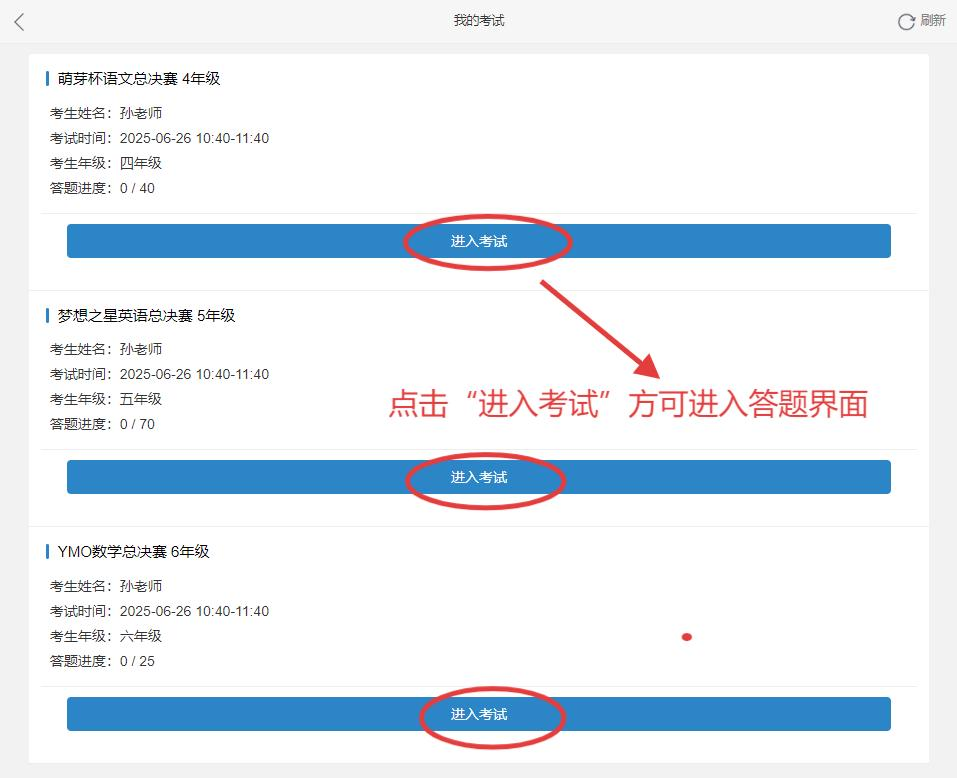
Task: Go back using the left arrow icon
Action: pos(20,22)
